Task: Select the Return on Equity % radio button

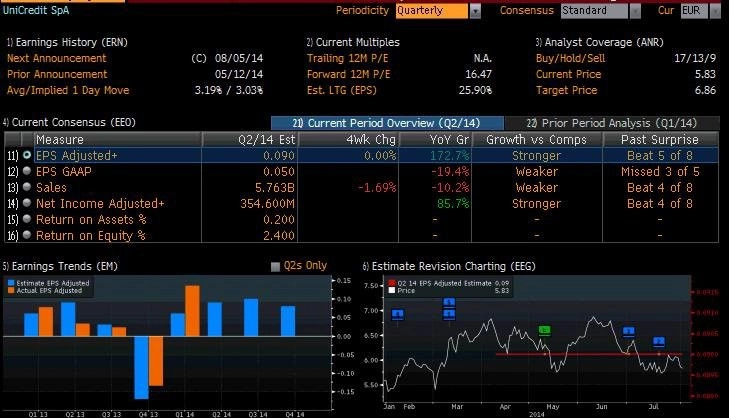Action: [x=27, y=235]
